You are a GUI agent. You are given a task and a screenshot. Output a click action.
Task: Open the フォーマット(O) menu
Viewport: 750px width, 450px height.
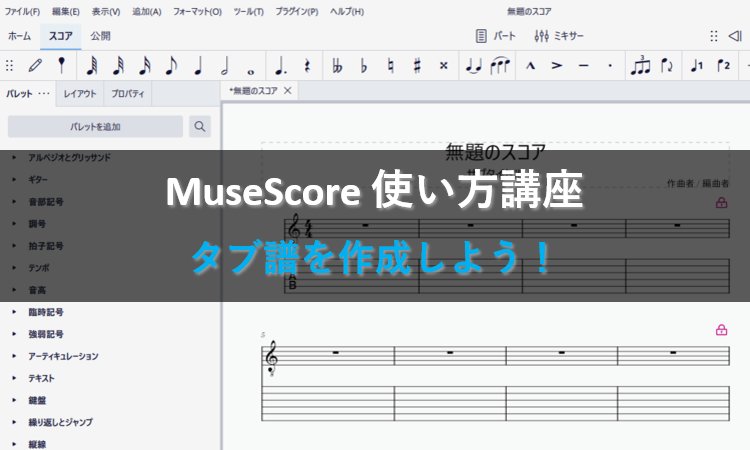(x=199, y=11)
